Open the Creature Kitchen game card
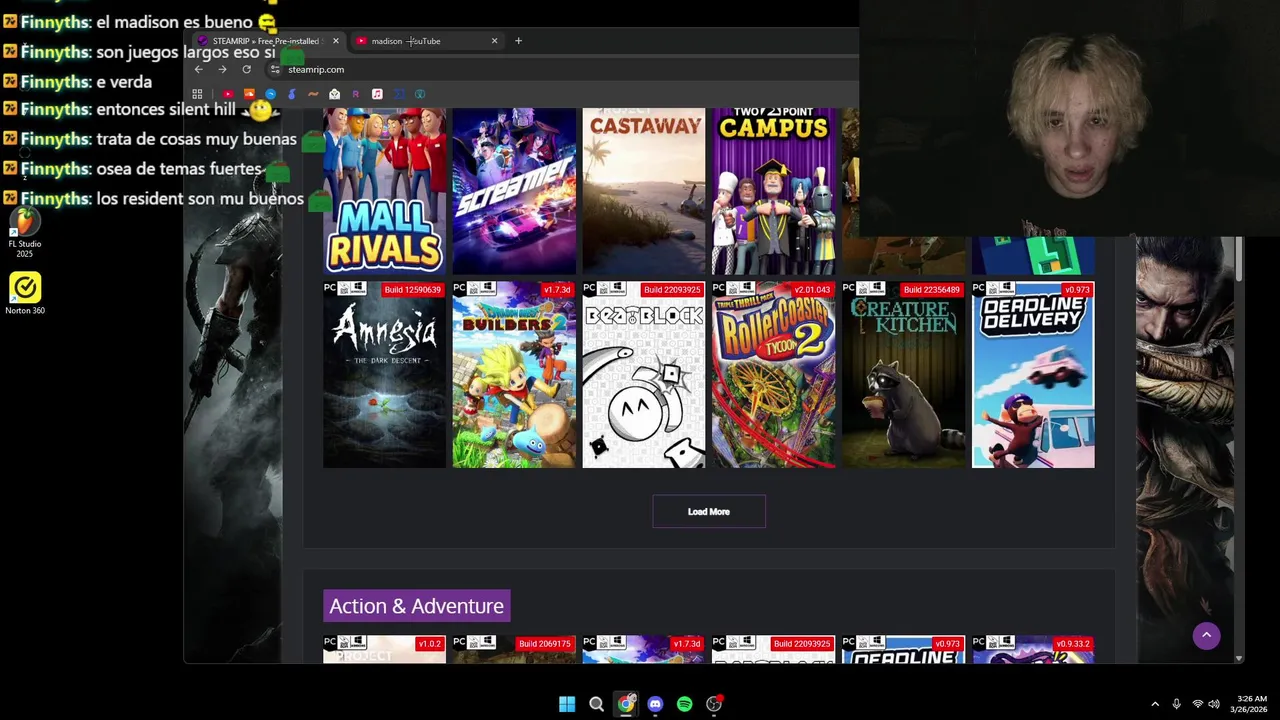Viewport: 1280px width, 720px height. point(903,374)
